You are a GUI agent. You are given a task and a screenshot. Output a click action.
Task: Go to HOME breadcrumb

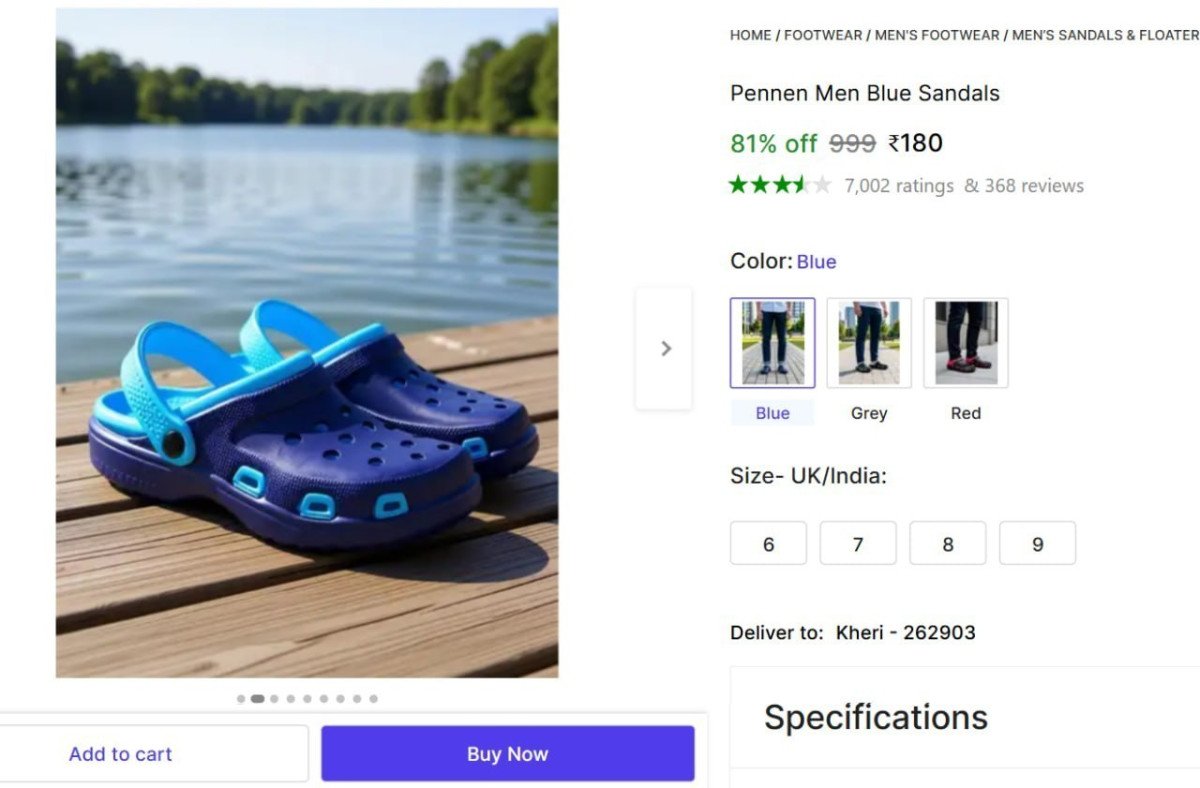click(750, 35)
